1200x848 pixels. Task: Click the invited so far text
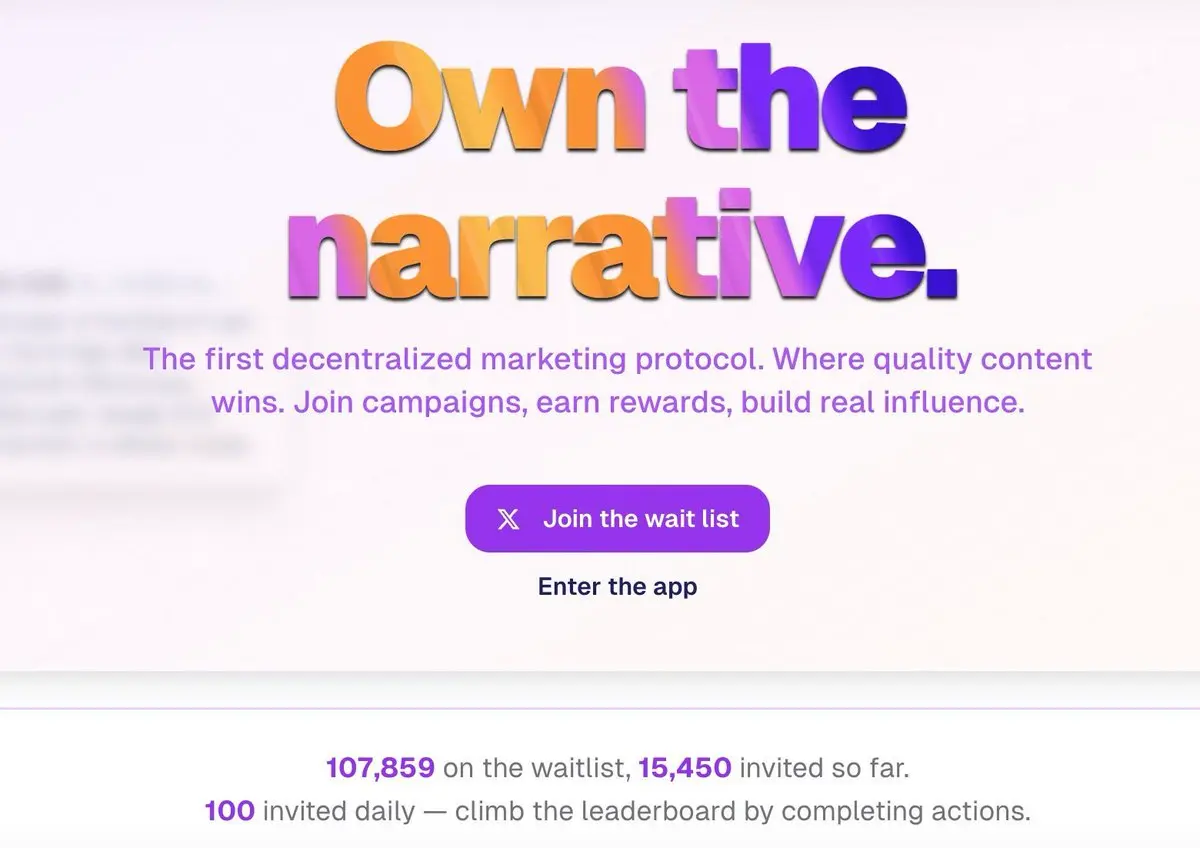[x=824, y=768]
